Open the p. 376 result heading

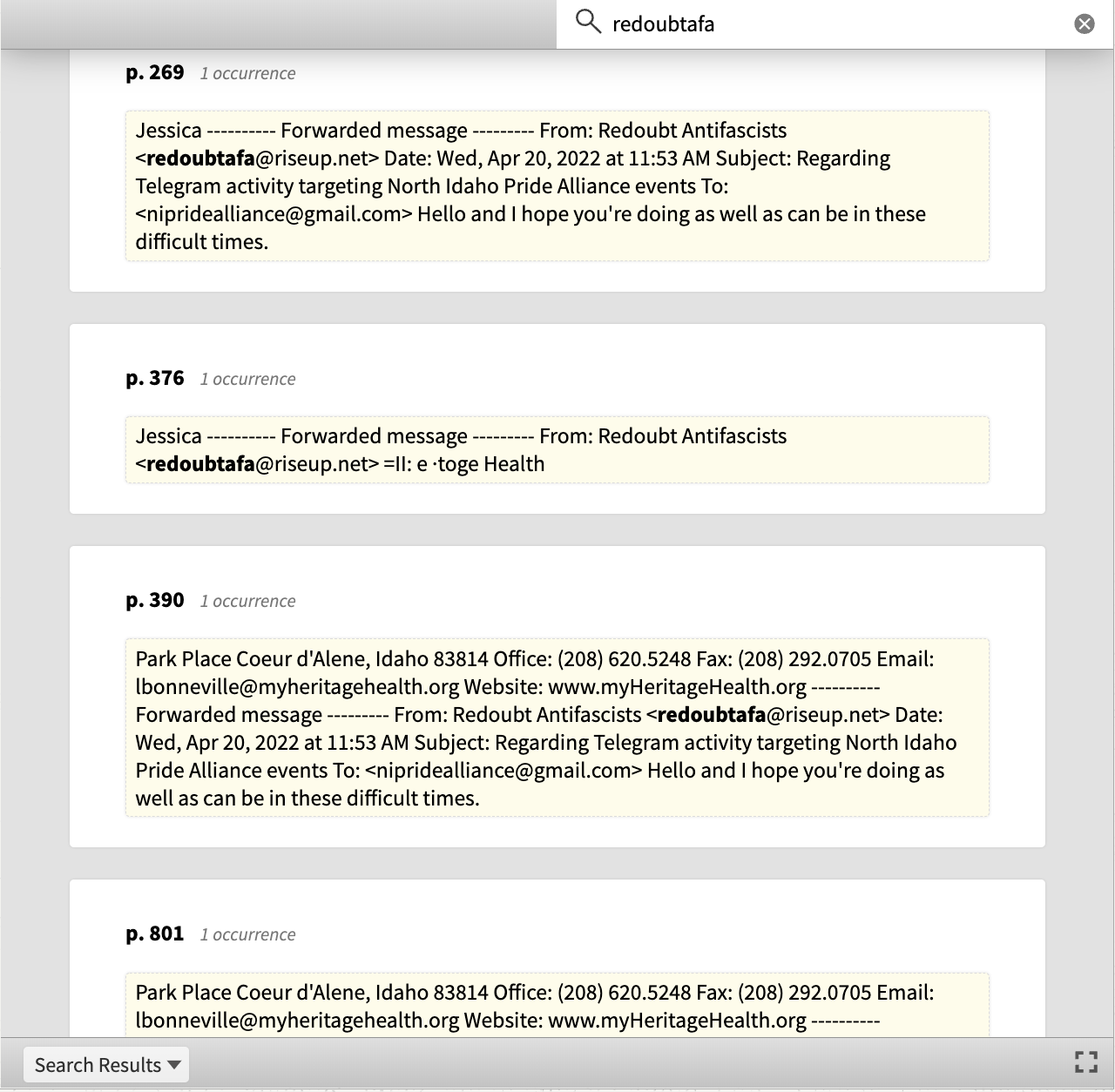155,378
